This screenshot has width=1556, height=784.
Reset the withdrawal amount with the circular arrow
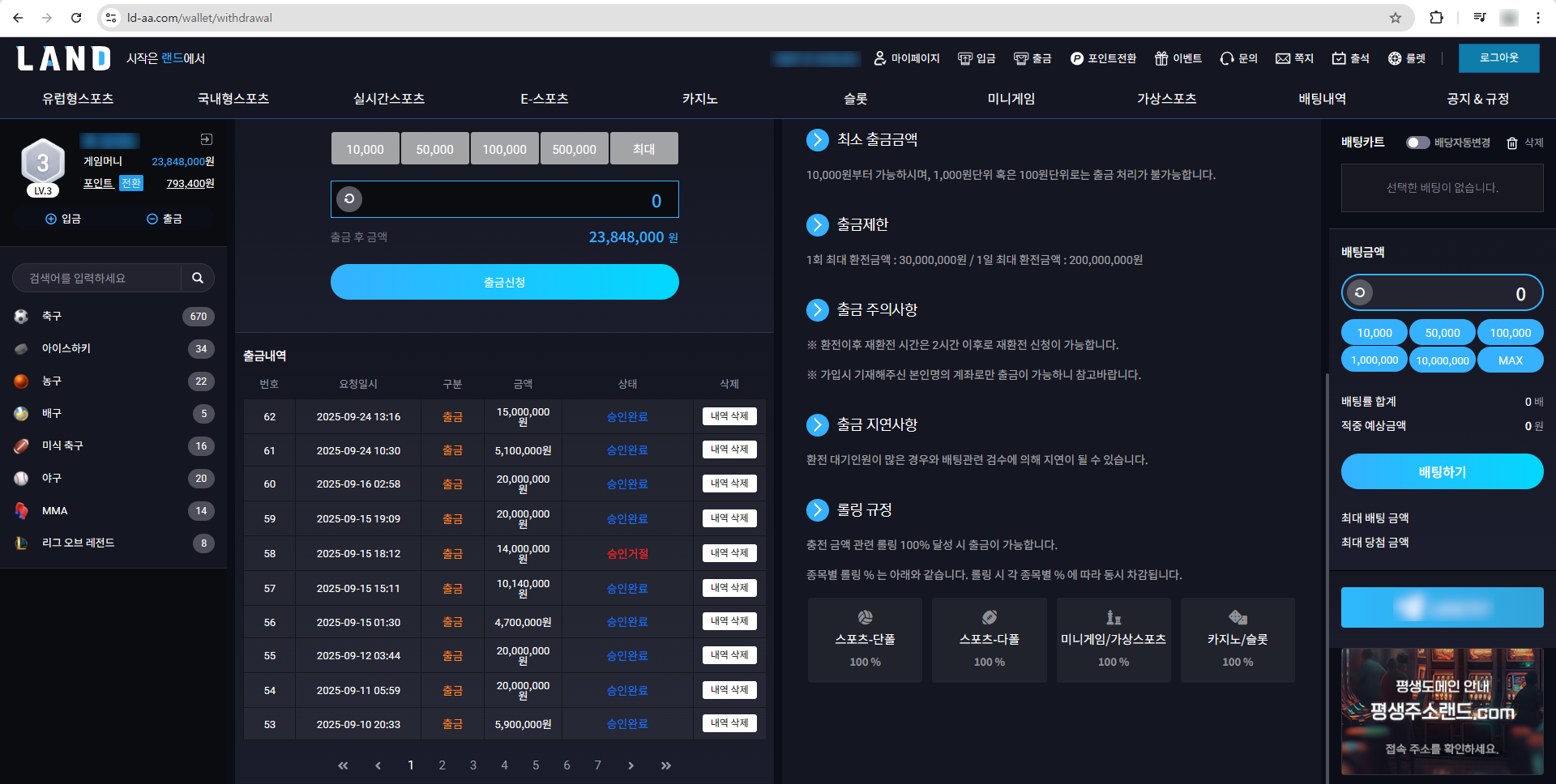(x=349, y=199)
